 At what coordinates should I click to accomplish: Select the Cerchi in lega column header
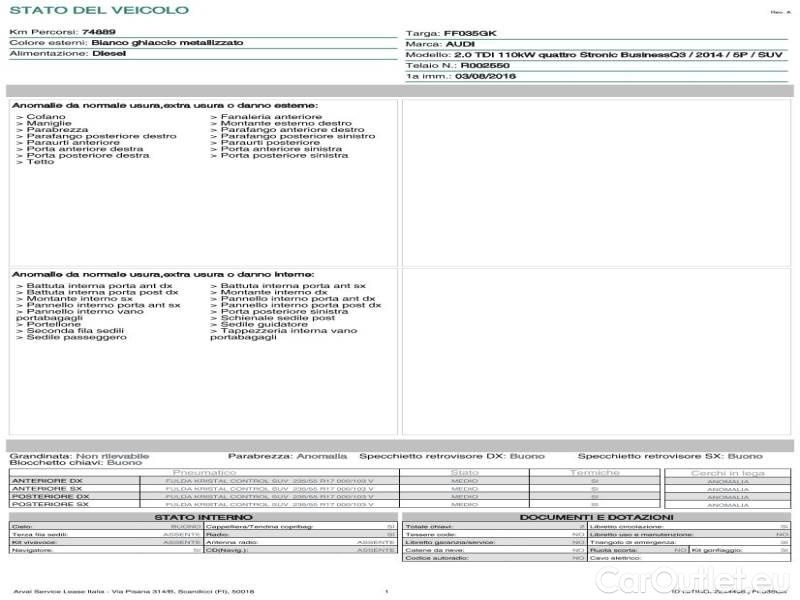click(x=728, y=473)
